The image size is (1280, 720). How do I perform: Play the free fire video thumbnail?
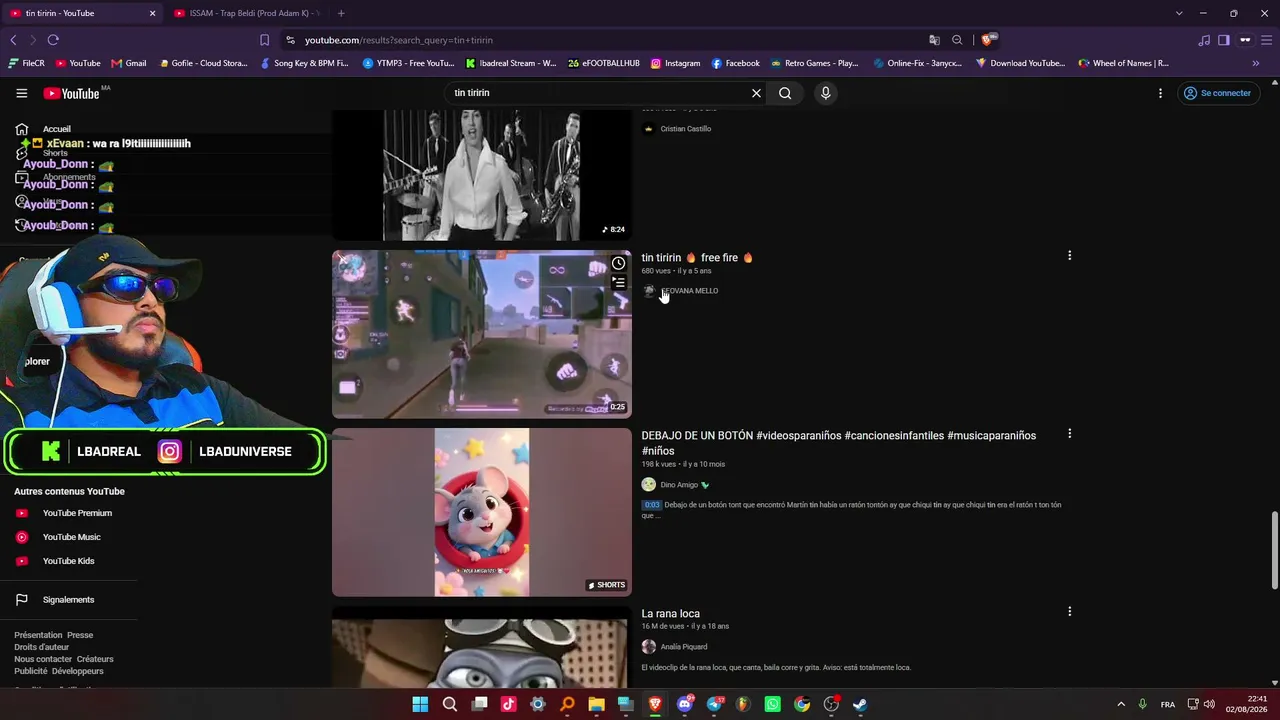(482, 334)
